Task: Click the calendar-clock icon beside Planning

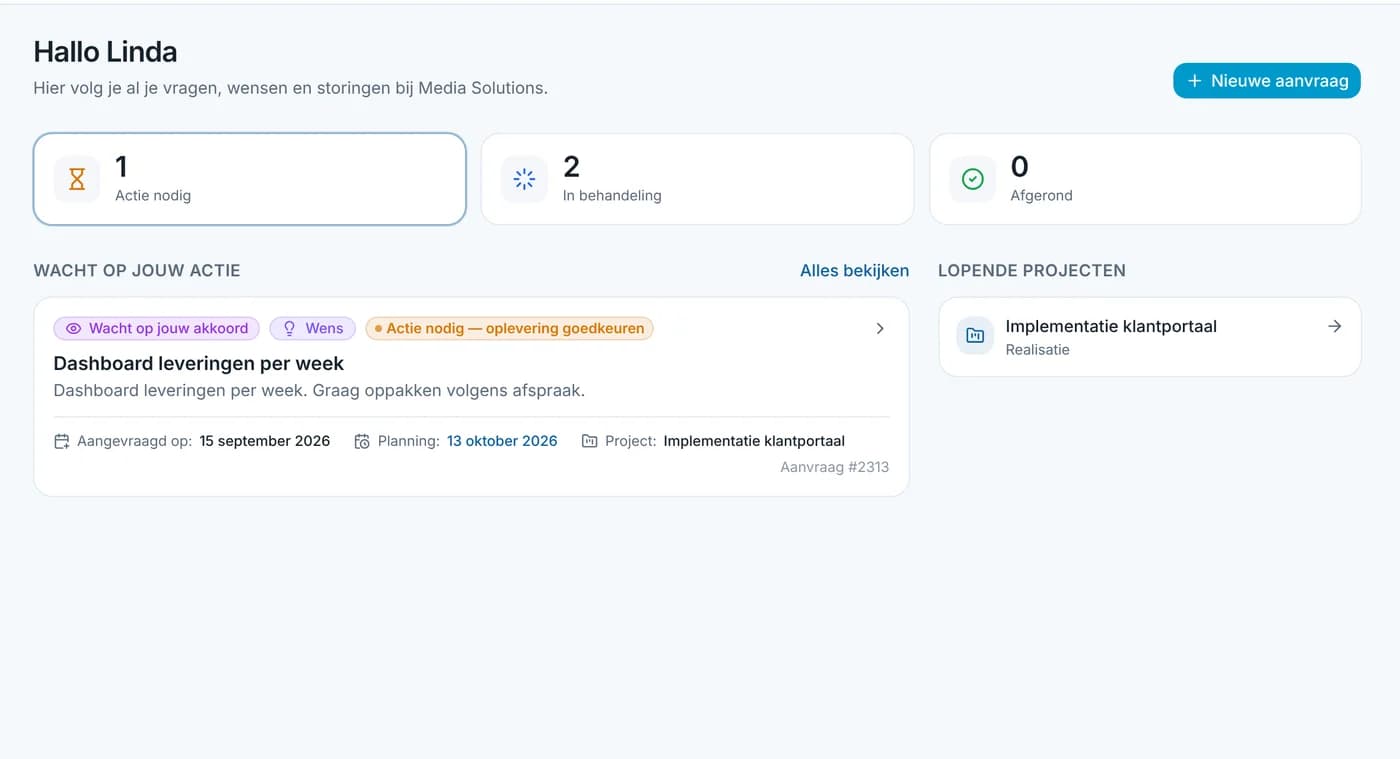Action: (x=362, y=441)
